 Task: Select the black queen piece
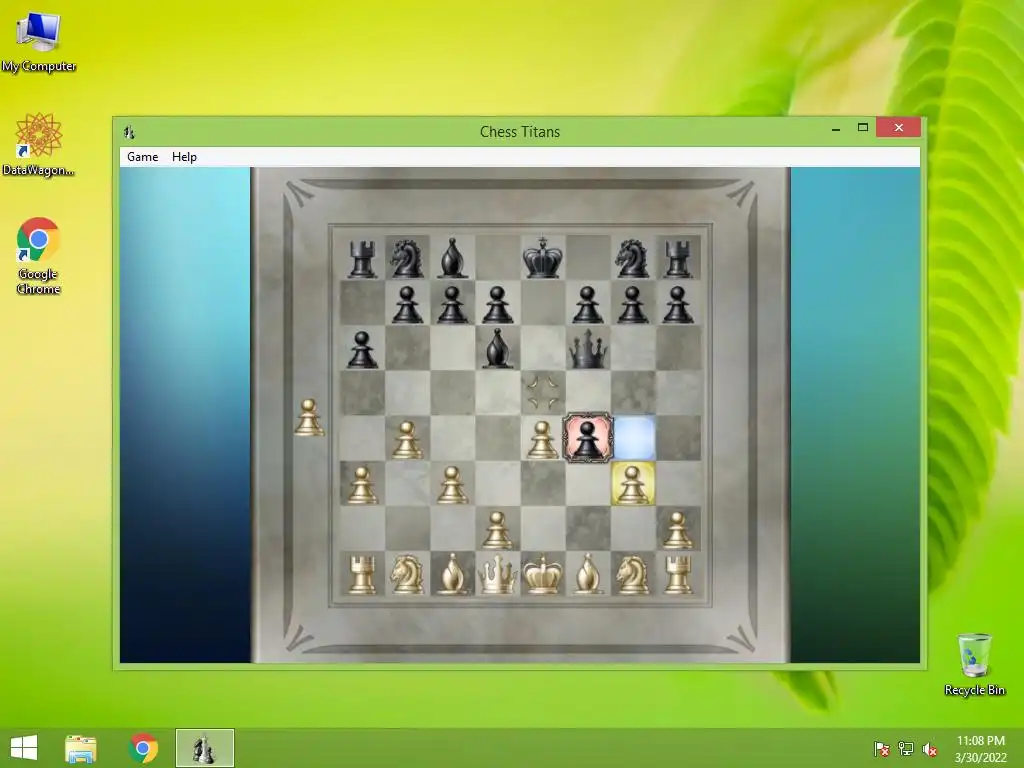pyautogui.click(x=588, y=349)
